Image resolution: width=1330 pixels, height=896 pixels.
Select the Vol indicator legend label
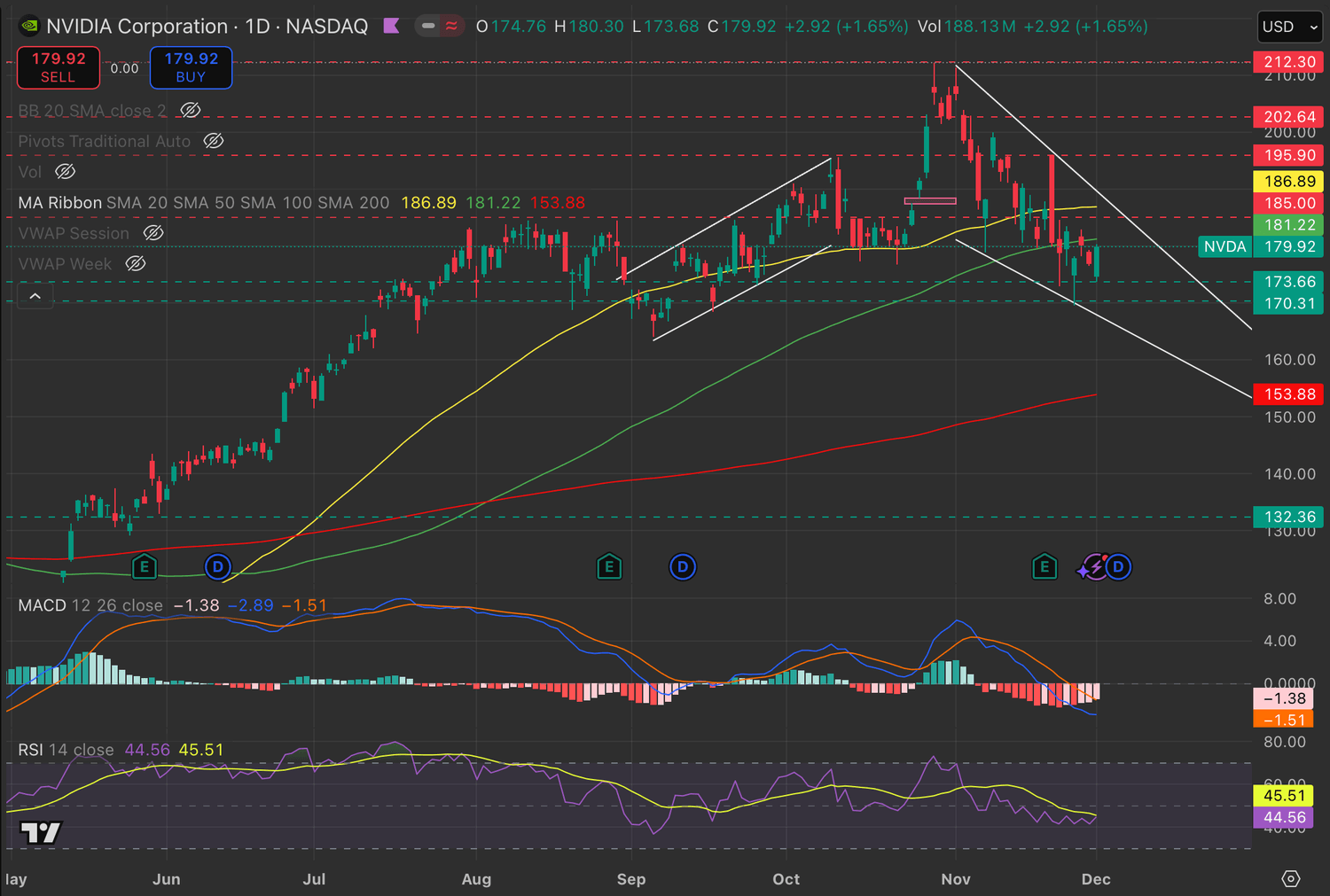(30, 172)
